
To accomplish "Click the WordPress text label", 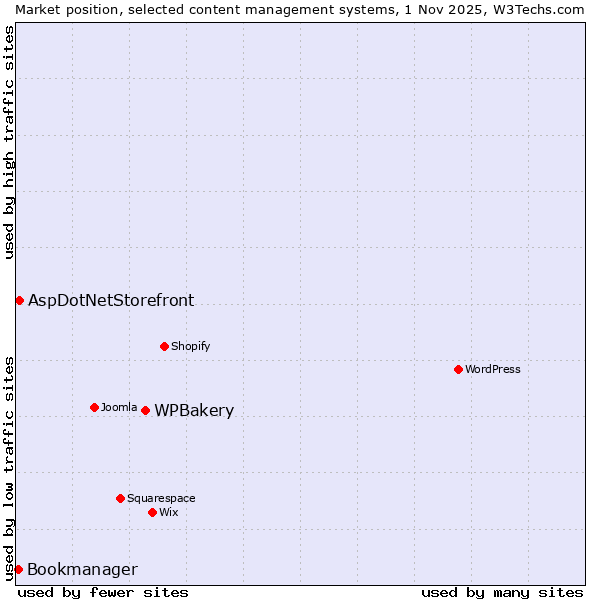I will click(x=492, y=369).
